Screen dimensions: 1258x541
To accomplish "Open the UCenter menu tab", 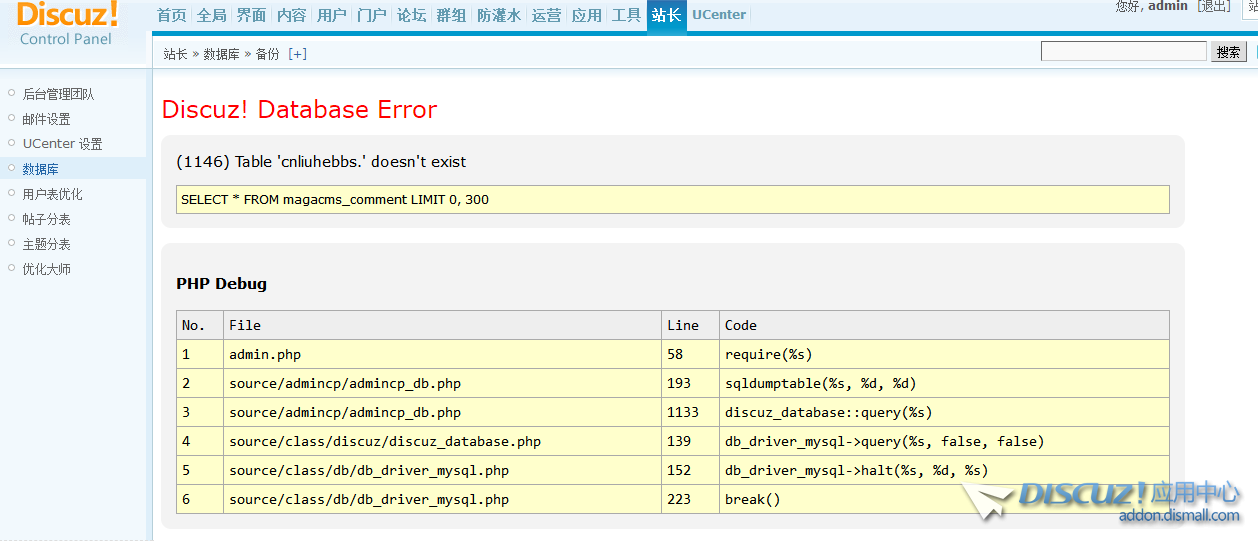I will coord(719,15).
